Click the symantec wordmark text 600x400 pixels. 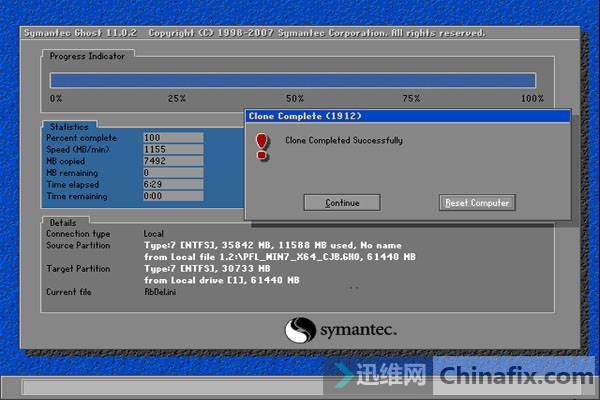tap(358, 330)
